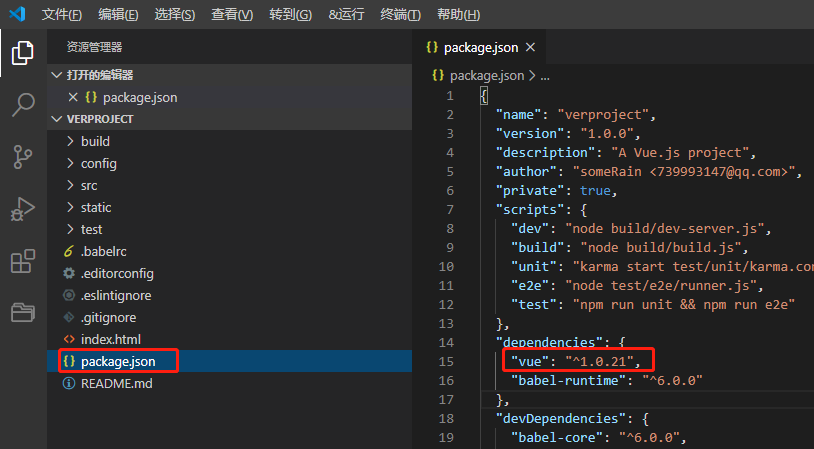Open the 查看(V) menu
Screen dimensions: 814x449
pos(232,15)
